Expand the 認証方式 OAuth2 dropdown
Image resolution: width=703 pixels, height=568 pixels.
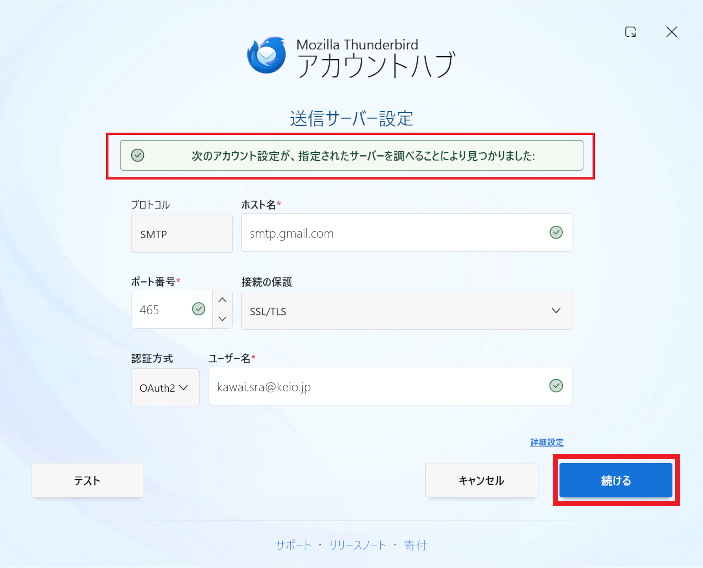pyautogui.click(x=165, y=387)
